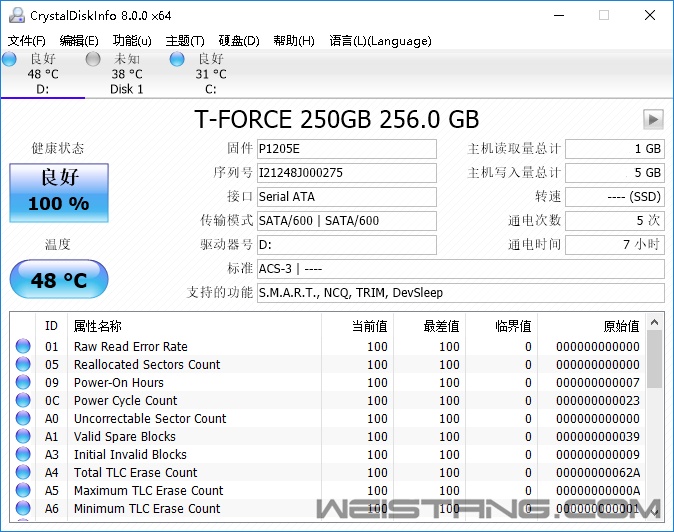Click the power on count 5 次 field
This screenshot has height=532, width=674.
615,221
